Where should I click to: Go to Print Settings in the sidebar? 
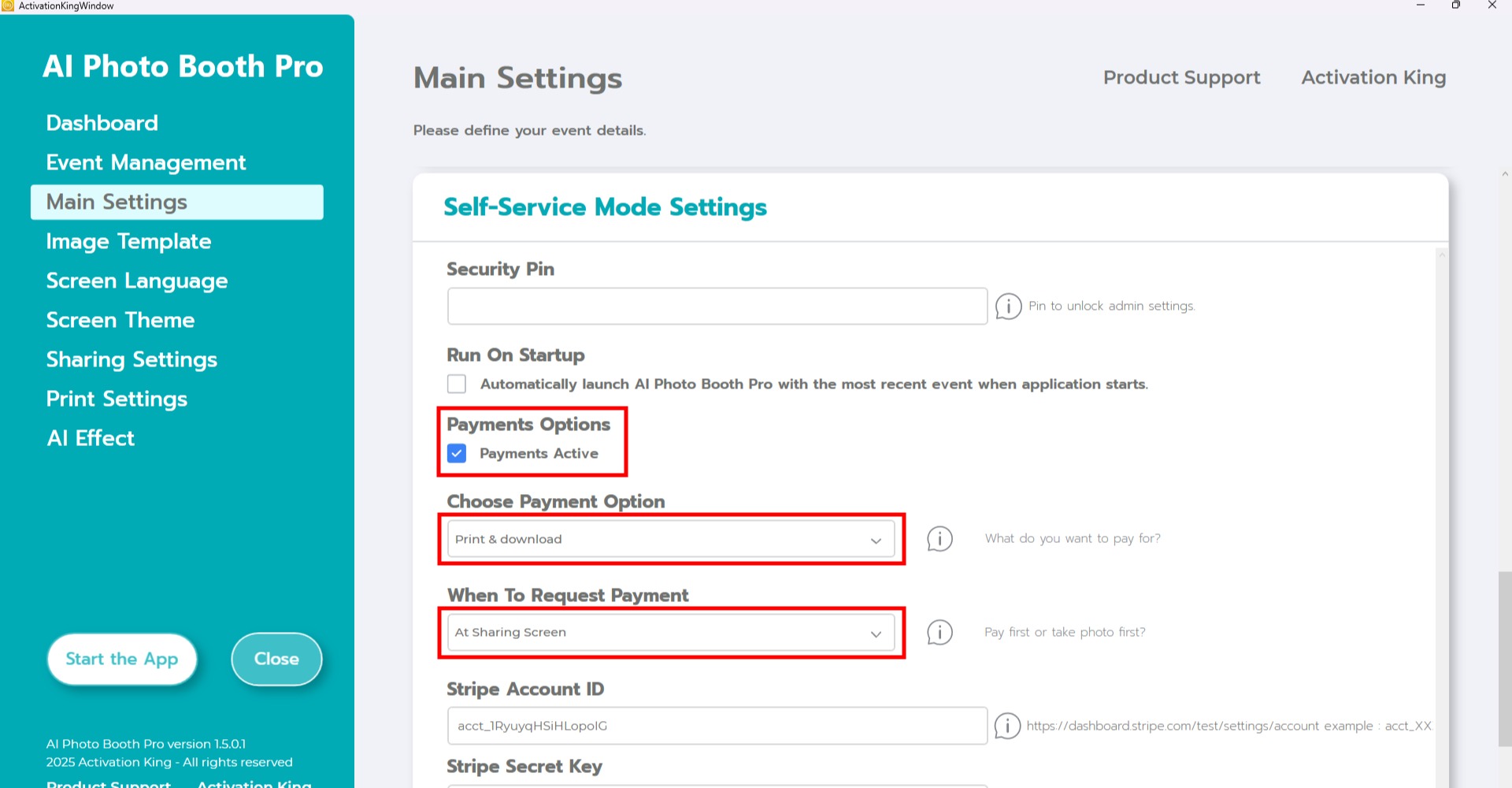(x=117, y=399)
